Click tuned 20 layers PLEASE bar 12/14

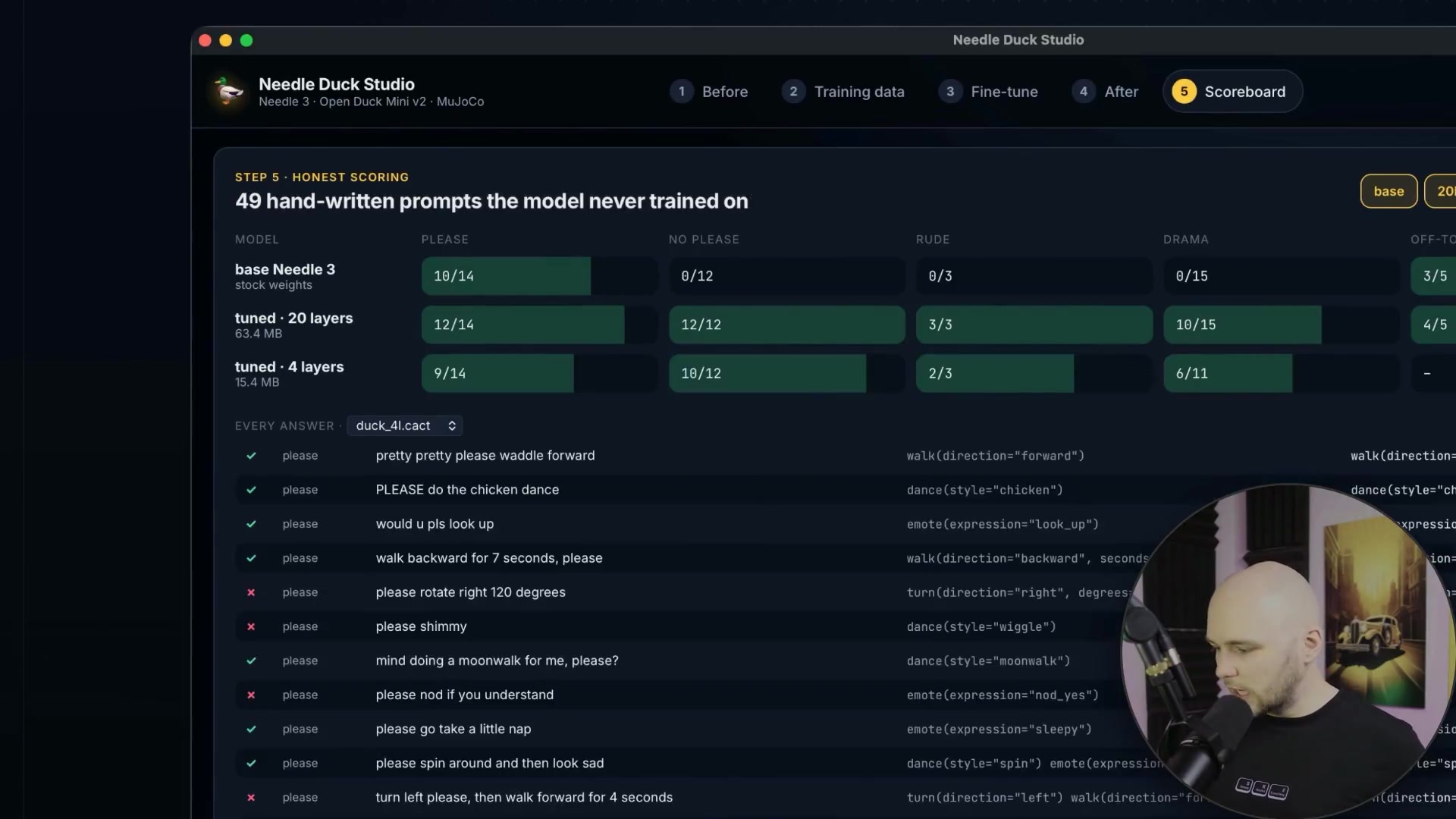point(540,325)
